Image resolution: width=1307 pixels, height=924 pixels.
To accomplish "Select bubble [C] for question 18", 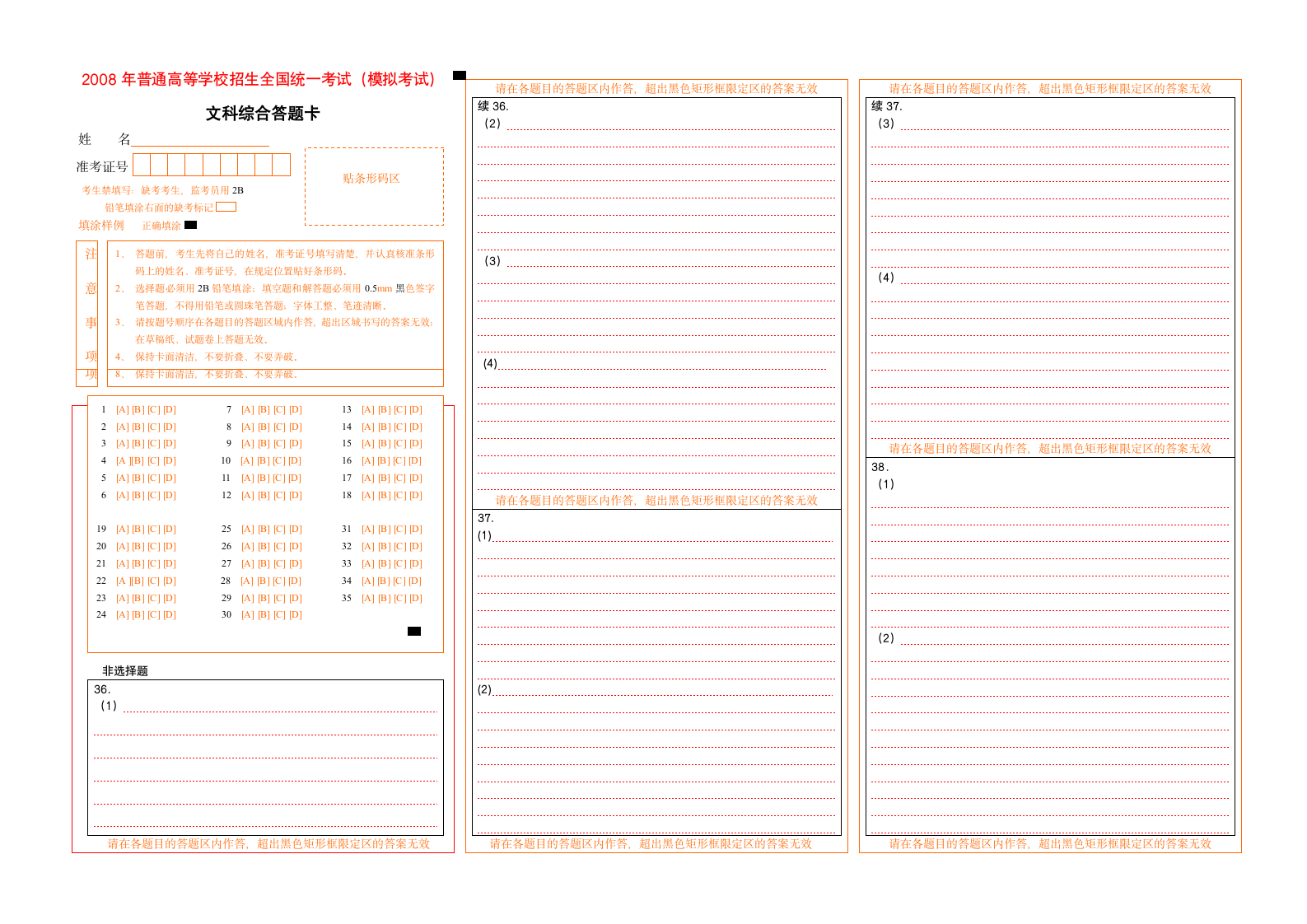I will click(399, 495).
